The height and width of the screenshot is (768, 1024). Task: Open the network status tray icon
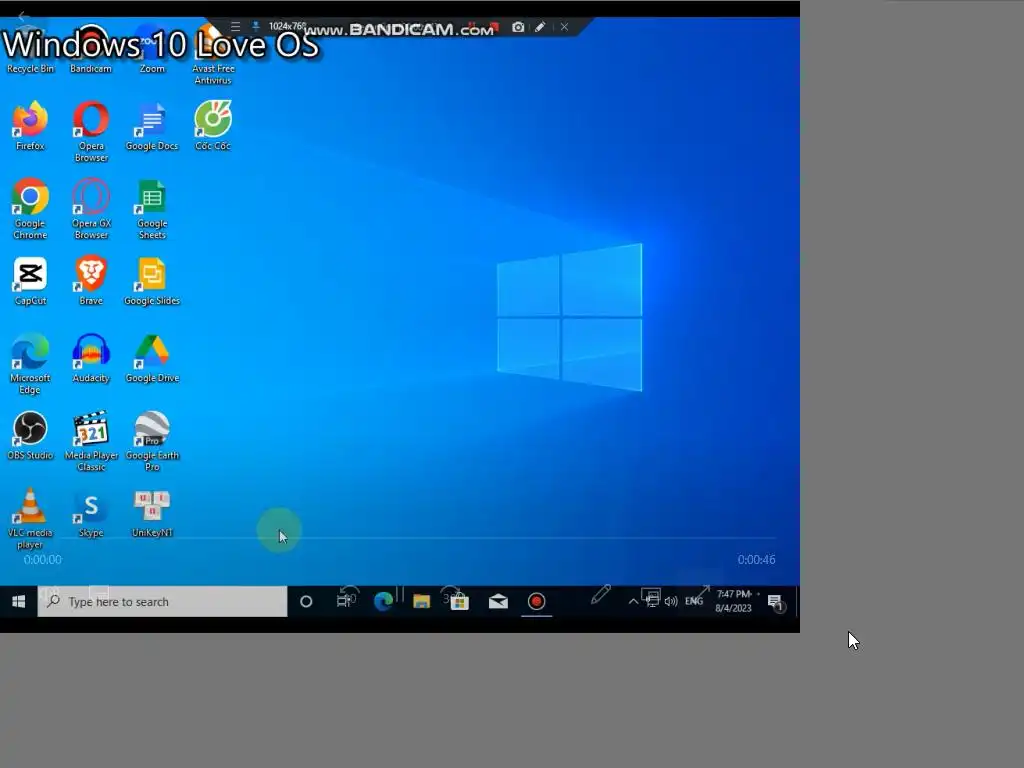tap(652, 601)
